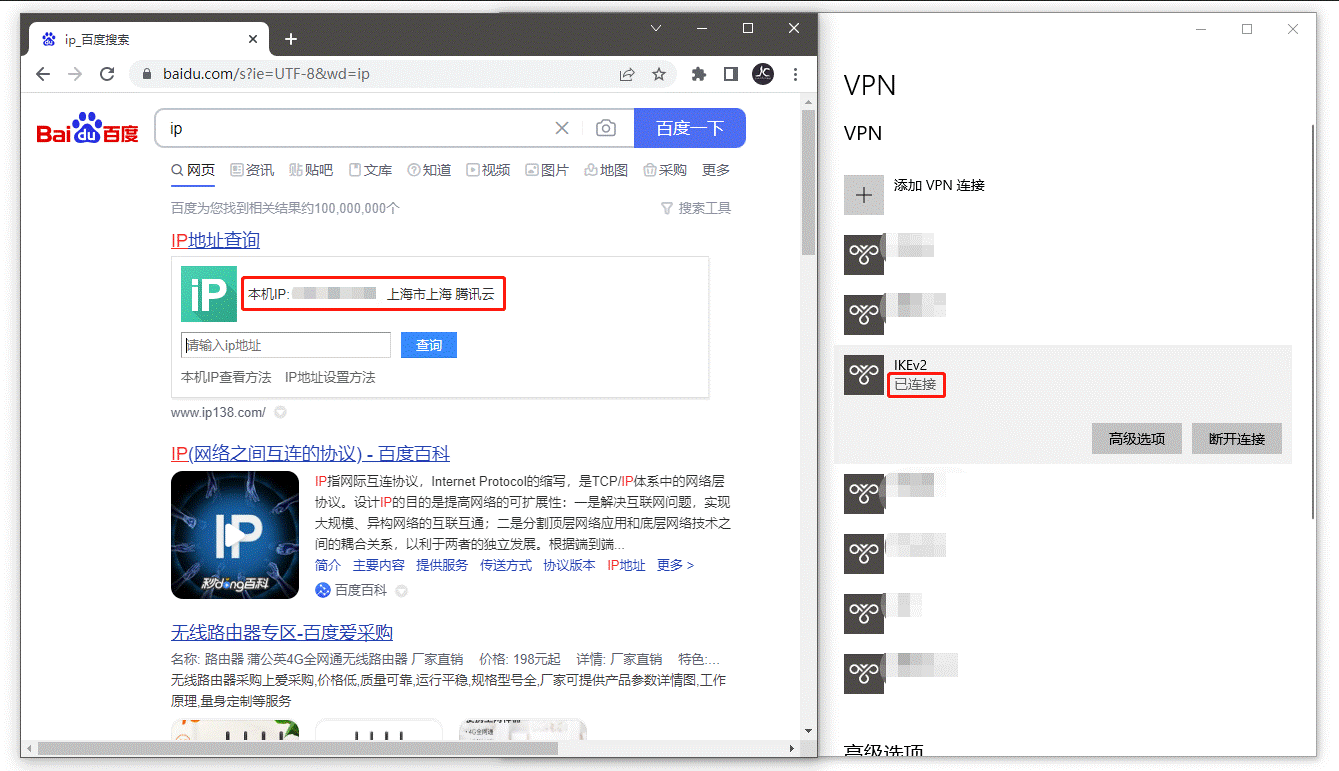Click the VPN settings window scrollbar
This screenshot has width=1339, height=771.
point(1312,321)
